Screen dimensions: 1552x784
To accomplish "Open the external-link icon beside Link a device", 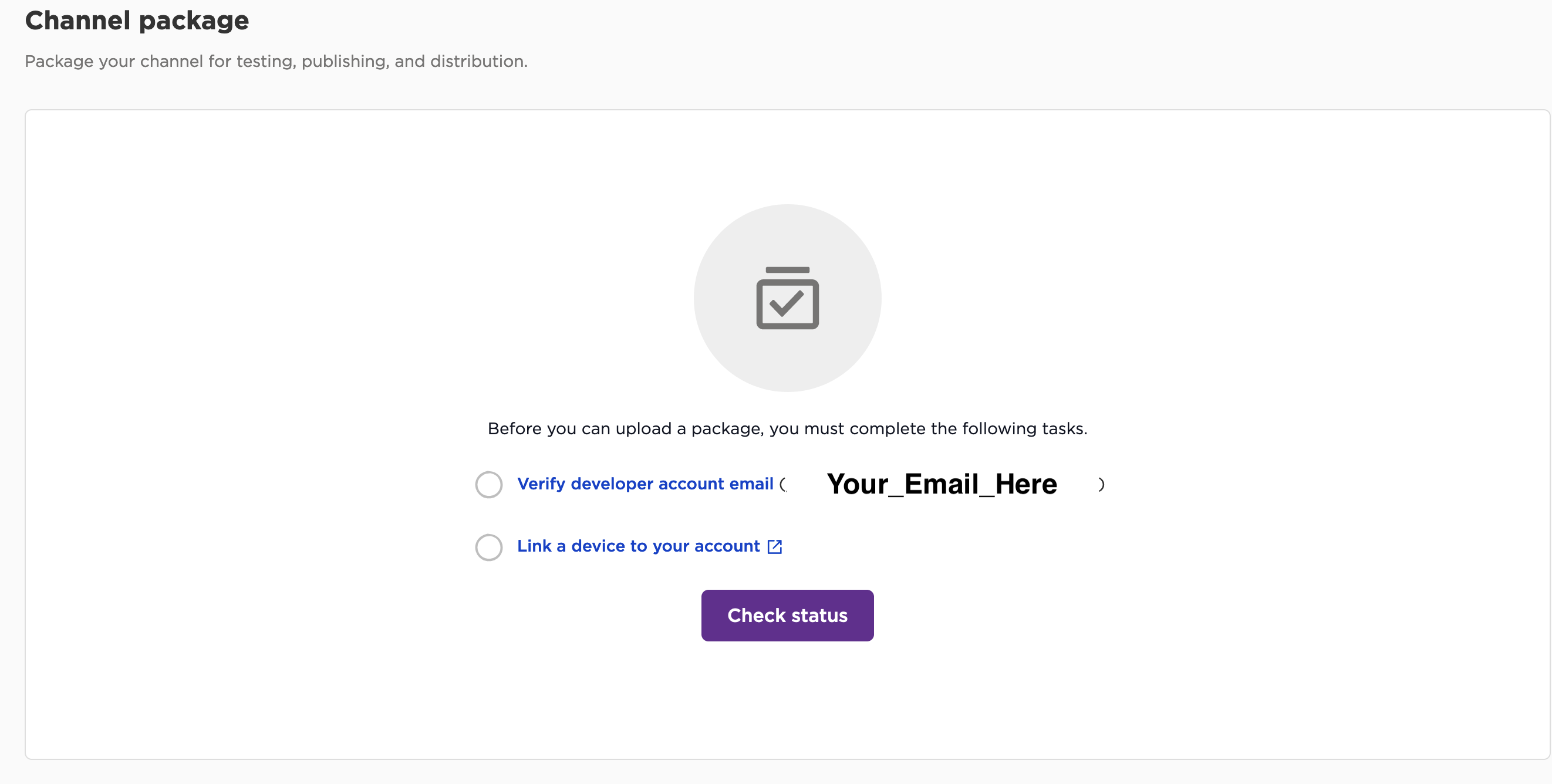I will 775,546.
